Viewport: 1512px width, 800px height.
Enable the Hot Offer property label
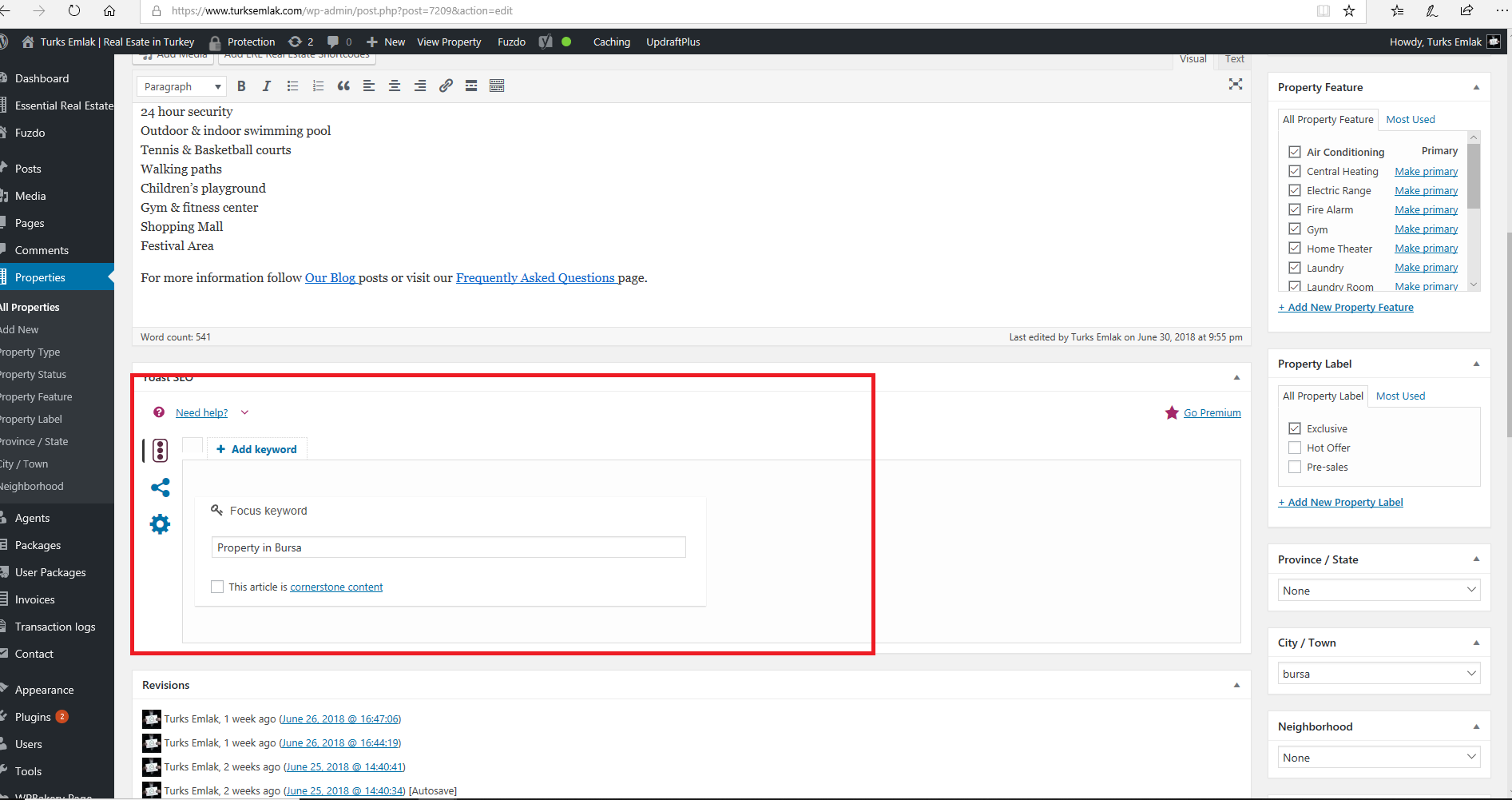(1295, 448)
